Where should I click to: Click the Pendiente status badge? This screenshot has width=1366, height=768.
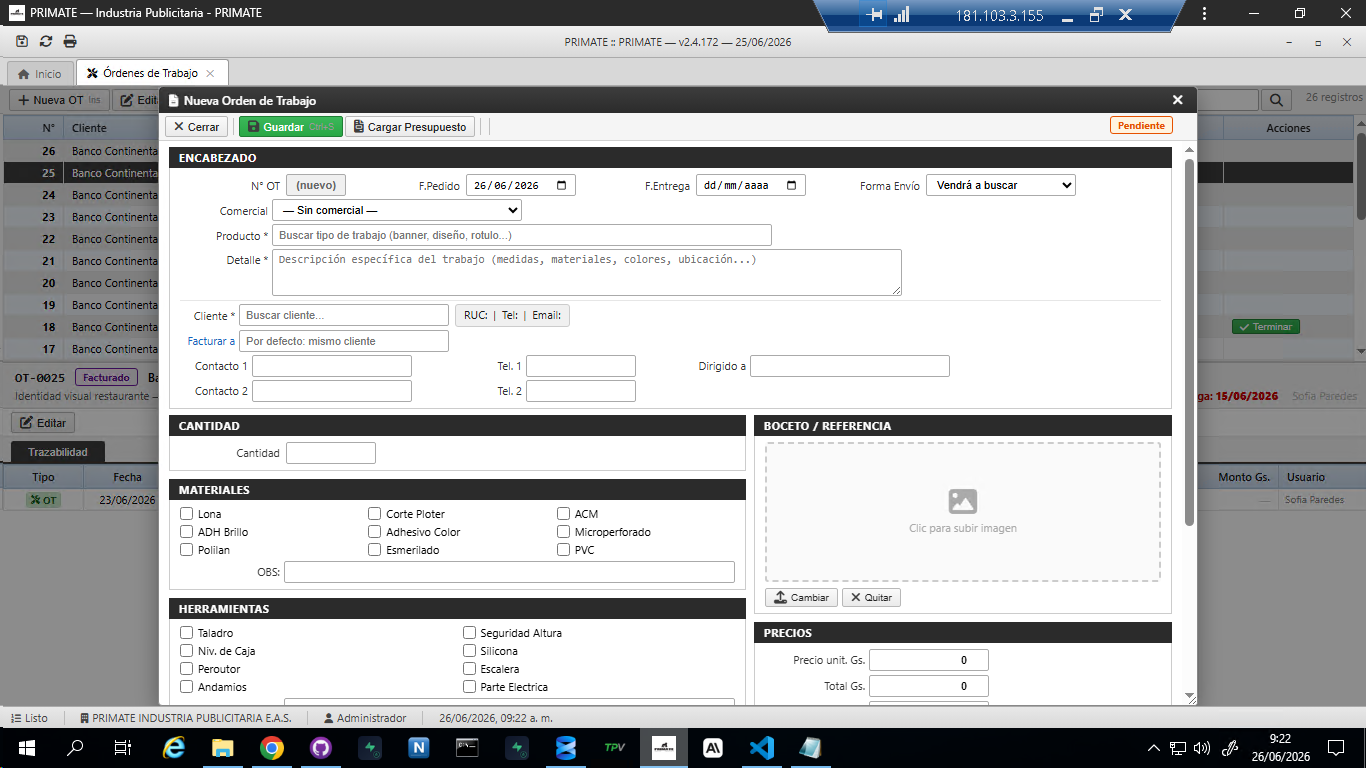click(1141, 126)
